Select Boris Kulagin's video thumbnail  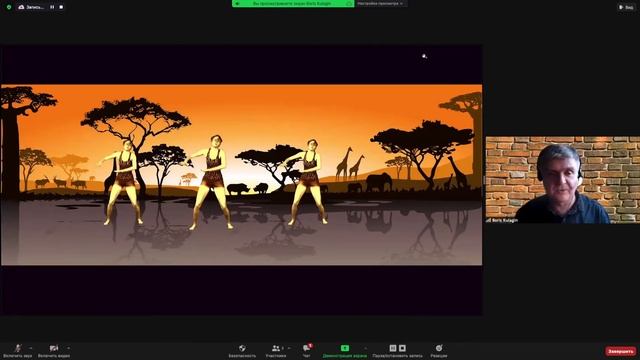coord(562,180)
